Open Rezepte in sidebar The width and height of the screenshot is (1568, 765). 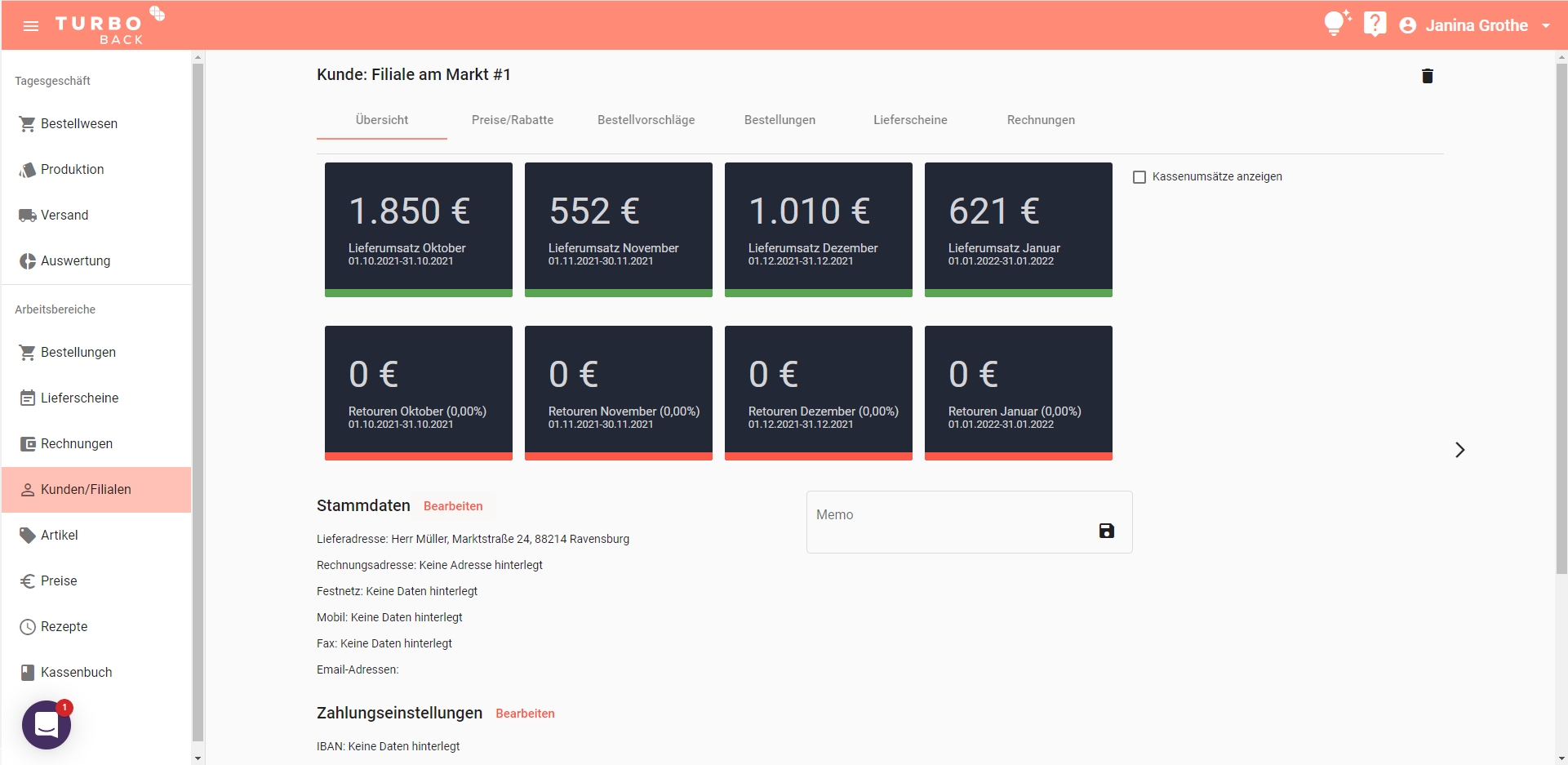96,627
